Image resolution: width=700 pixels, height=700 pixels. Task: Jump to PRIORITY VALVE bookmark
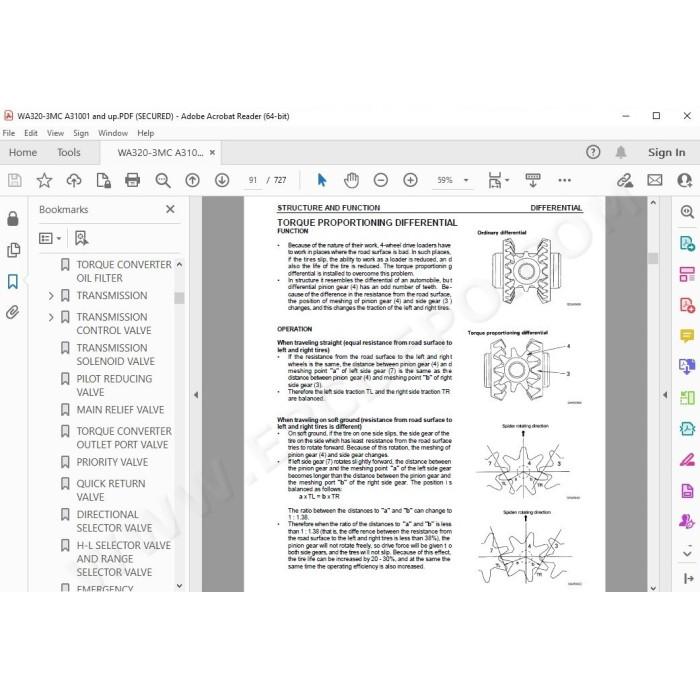pyautogui.click(x=112, y=462)
